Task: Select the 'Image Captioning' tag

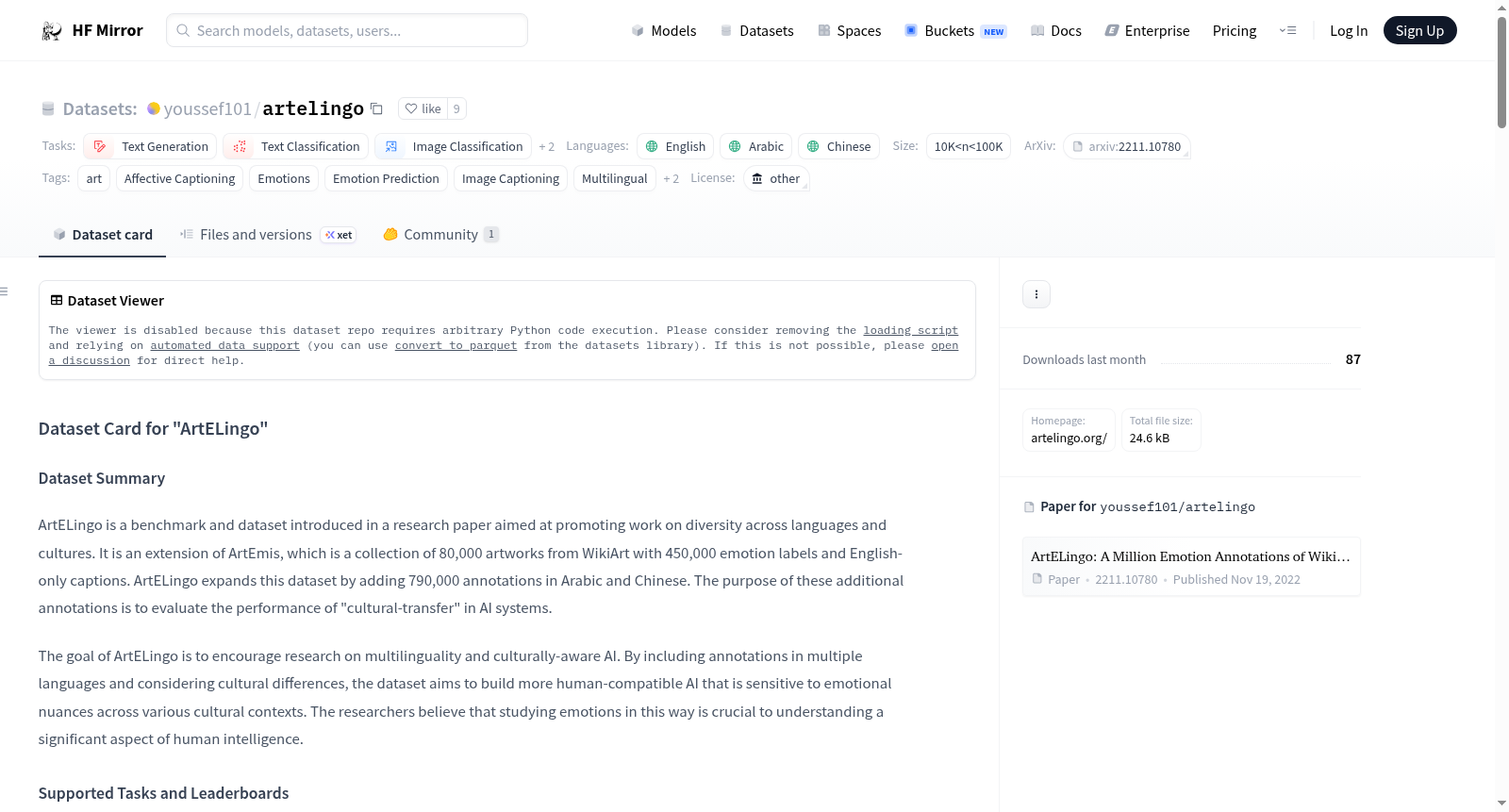Action: coord(510,178)
